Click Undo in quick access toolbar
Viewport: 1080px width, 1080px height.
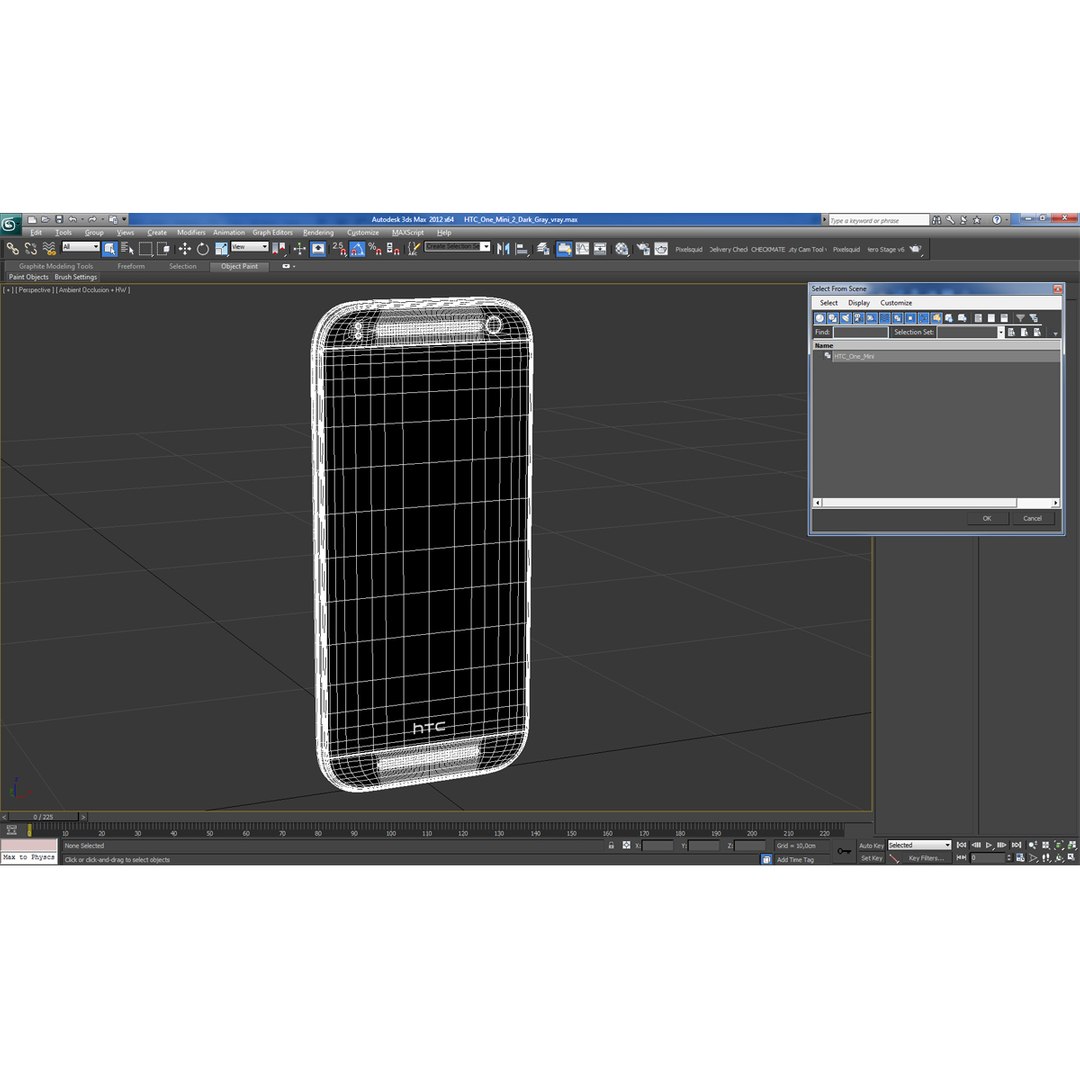[72, 220]
